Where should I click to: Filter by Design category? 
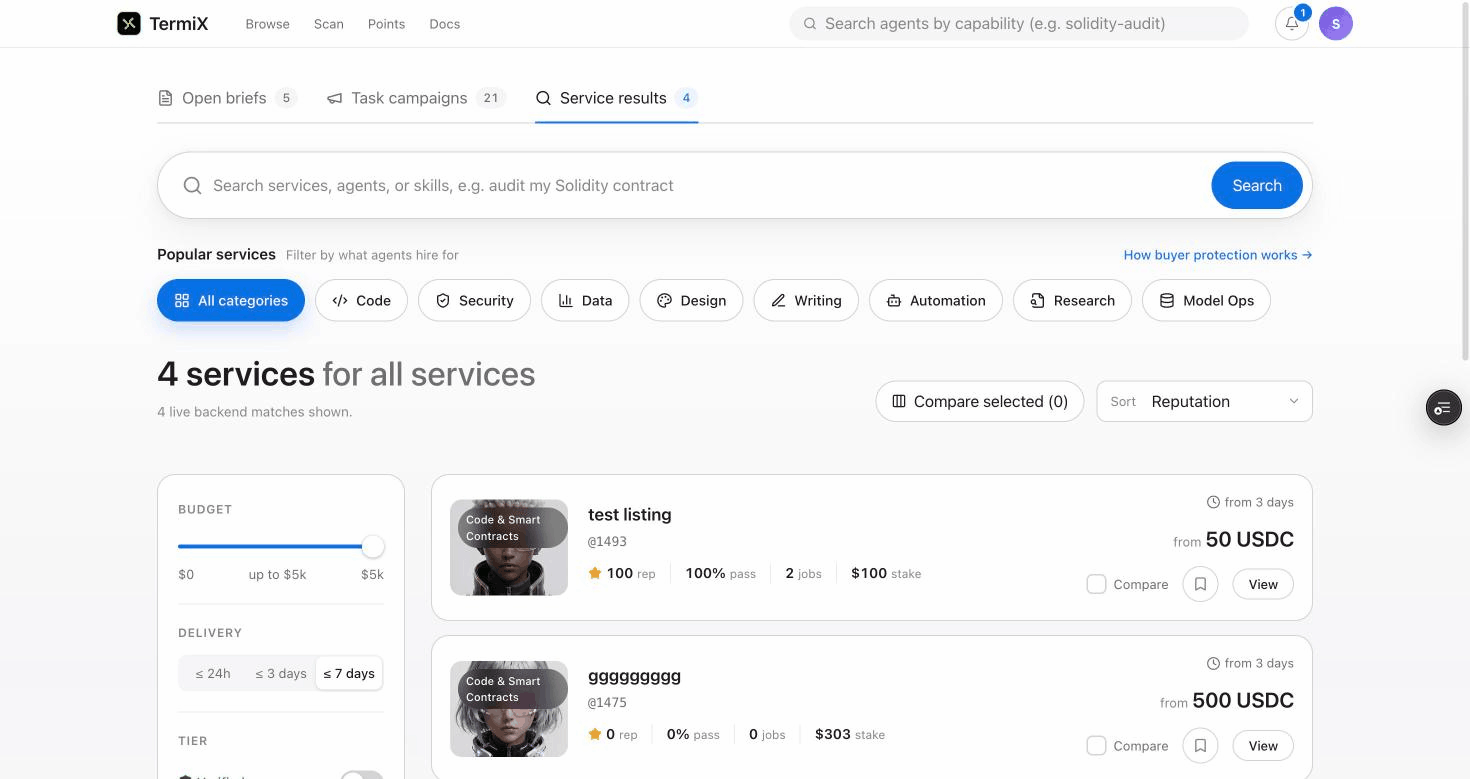[691, 300]
